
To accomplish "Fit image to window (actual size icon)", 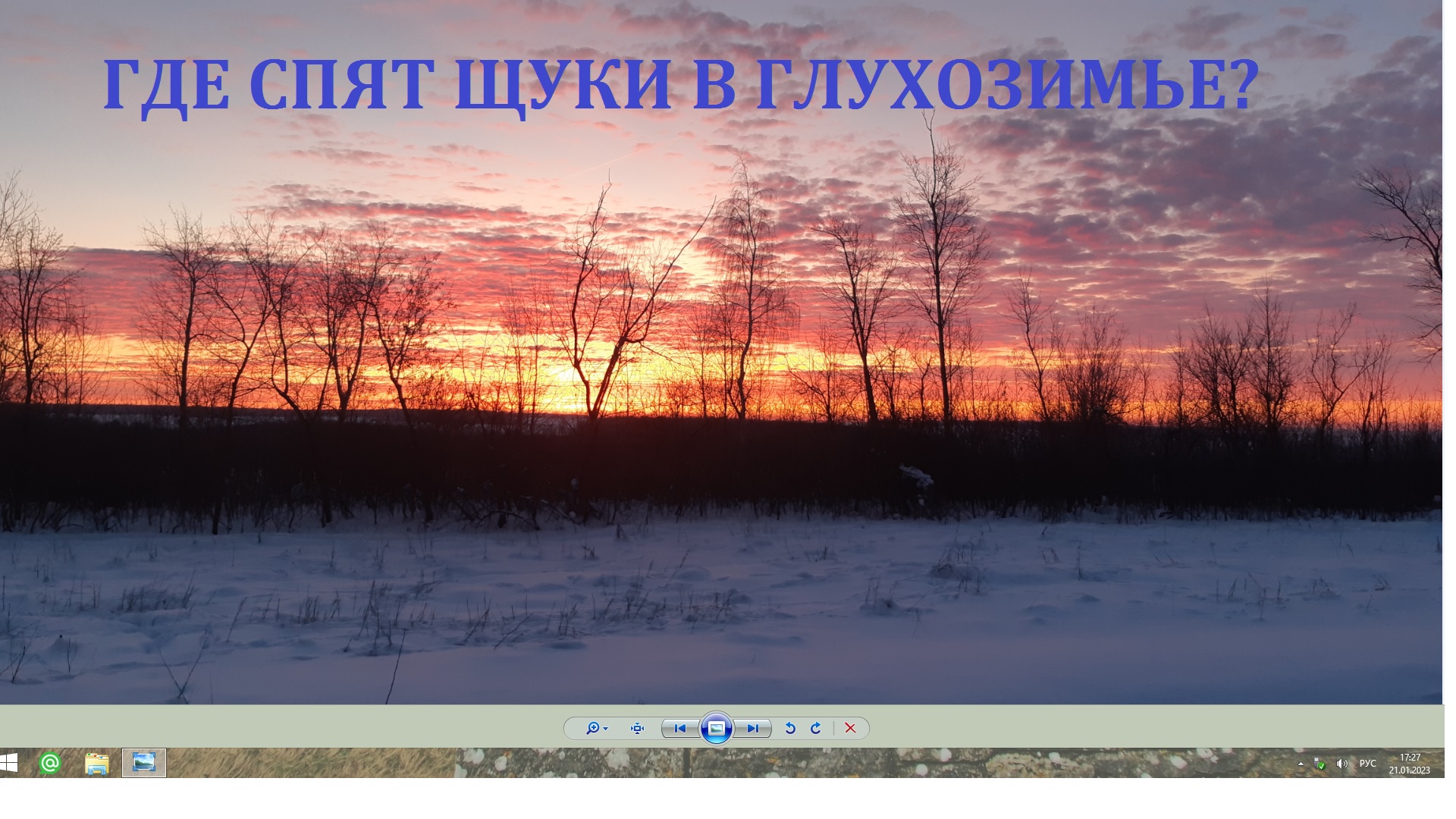I will point(637,729).
